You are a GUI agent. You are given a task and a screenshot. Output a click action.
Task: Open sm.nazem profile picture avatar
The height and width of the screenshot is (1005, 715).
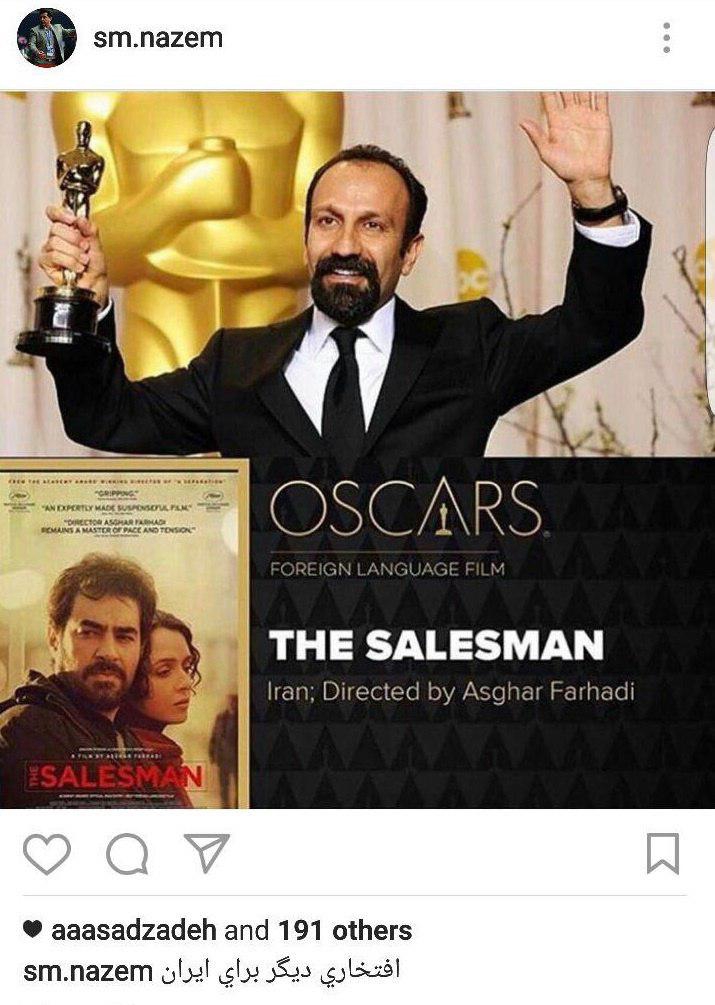(46, 37)
